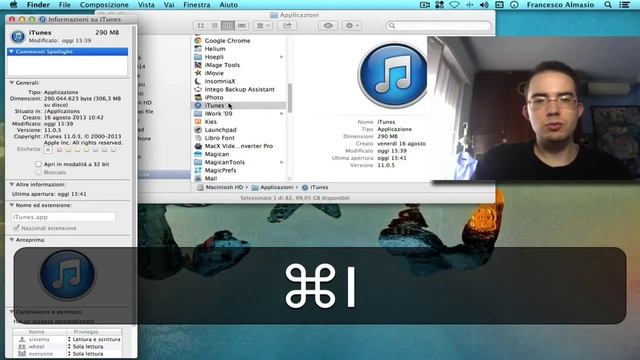Click the Wi-Fi status icon in menu bar

(x=454, y=5)
